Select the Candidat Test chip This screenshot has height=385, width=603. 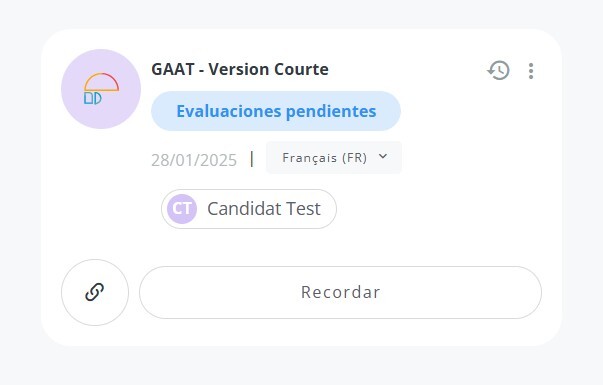click(x=249, y=209)
